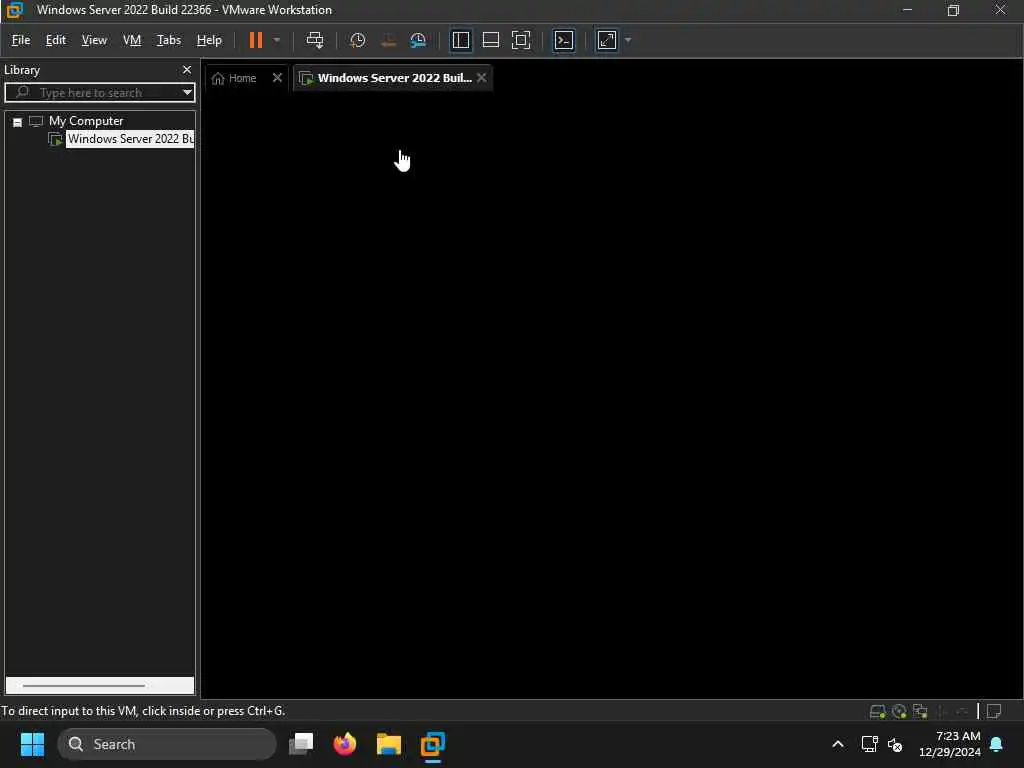Minimize the VMware Workstation window

point(907,10)
